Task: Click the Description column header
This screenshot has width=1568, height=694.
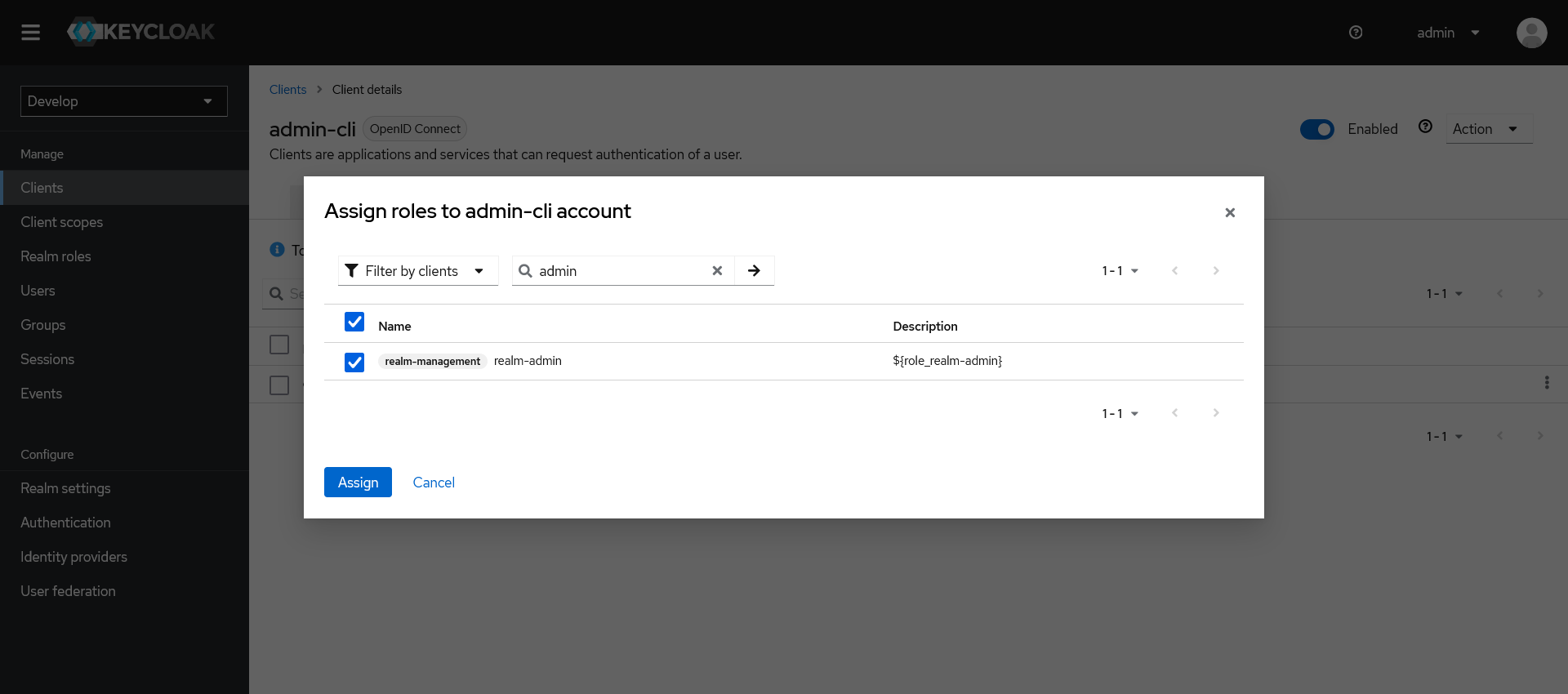Action: tap(925, 327)
